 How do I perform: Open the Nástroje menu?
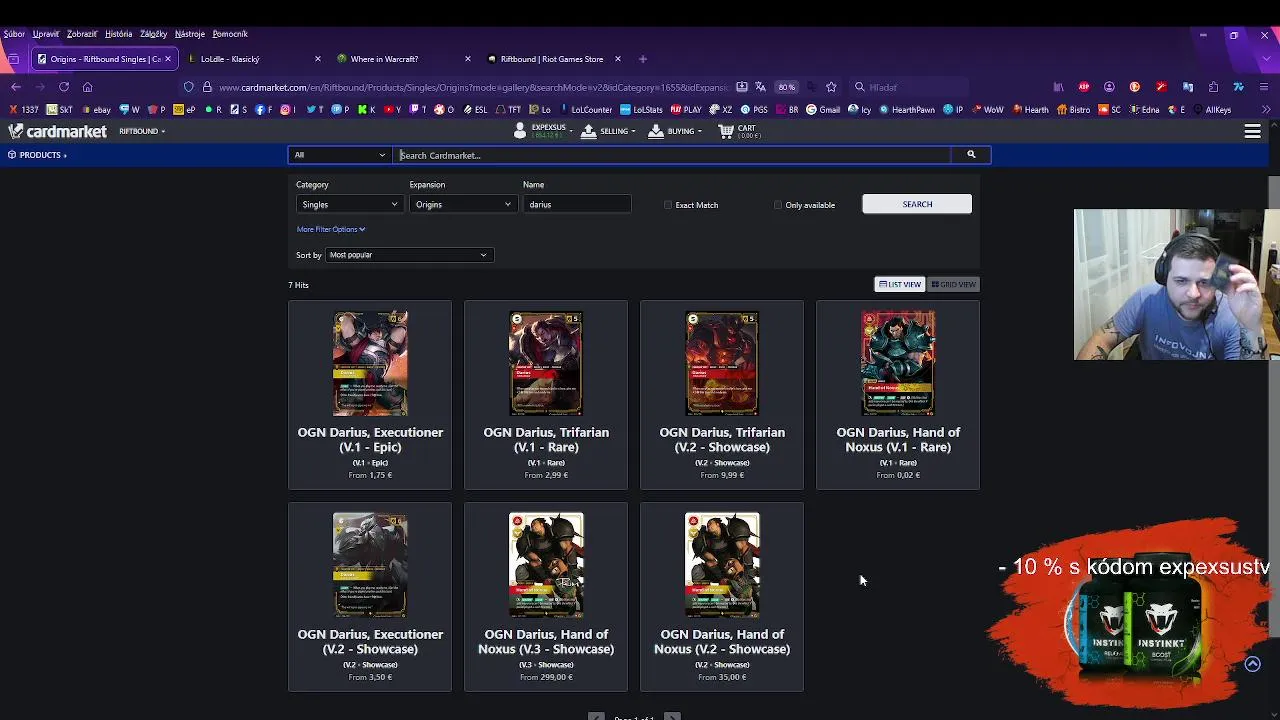click(189, 34)
